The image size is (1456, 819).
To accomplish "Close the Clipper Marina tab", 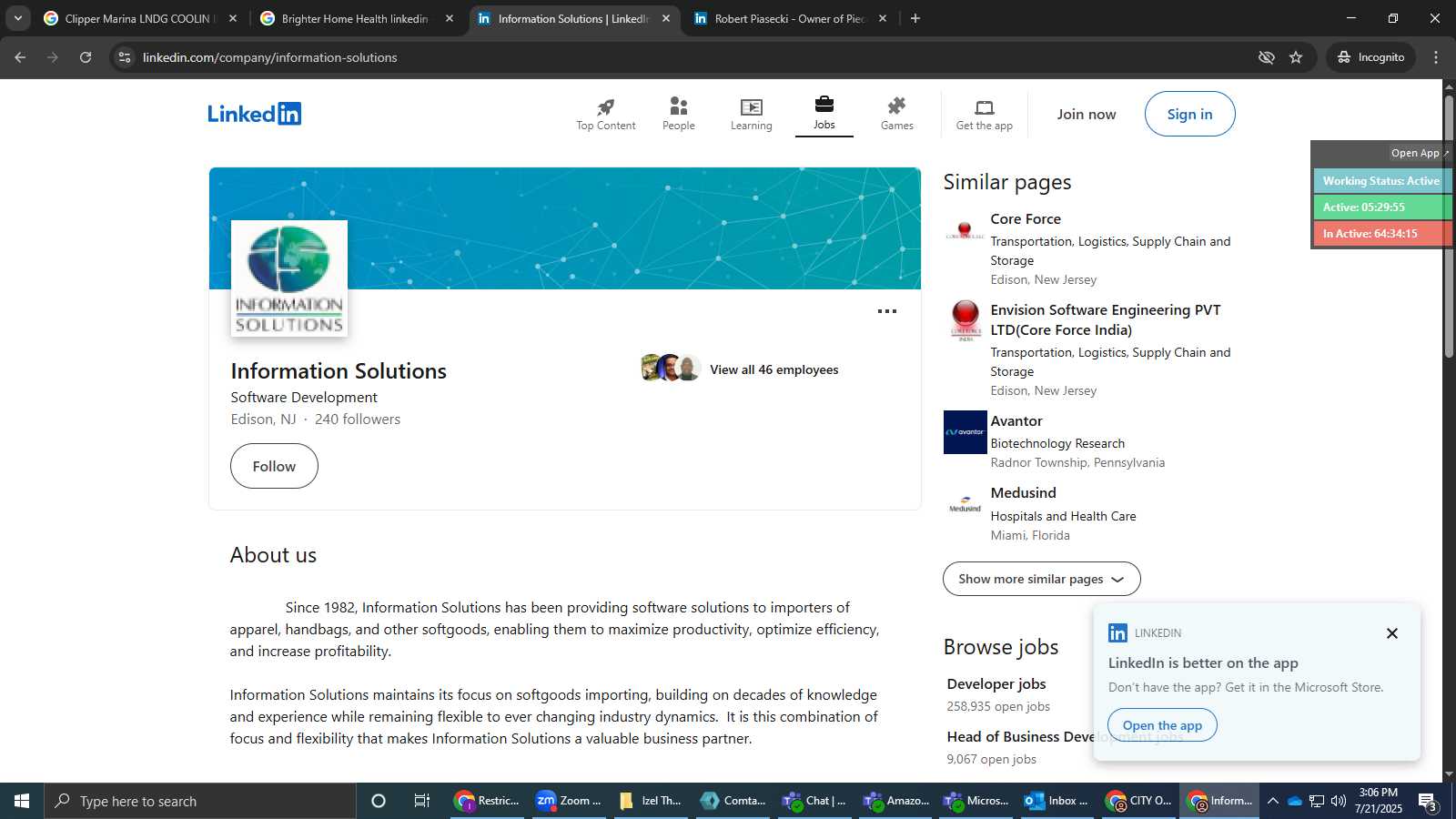I will [x=233, y=18].
